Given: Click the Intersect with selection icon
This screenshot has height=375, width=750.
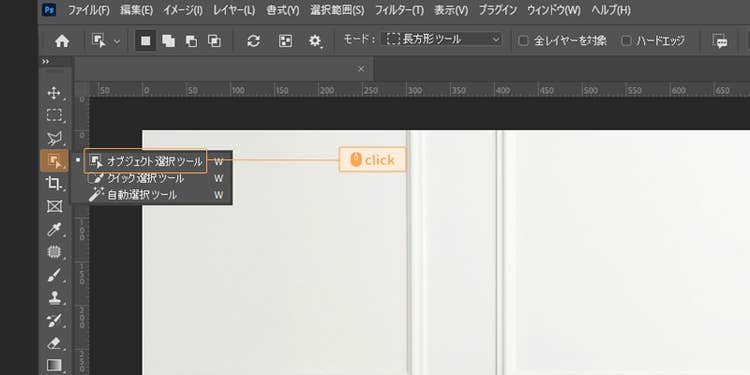Looking at the screenshot, I should tap(214, 41).
